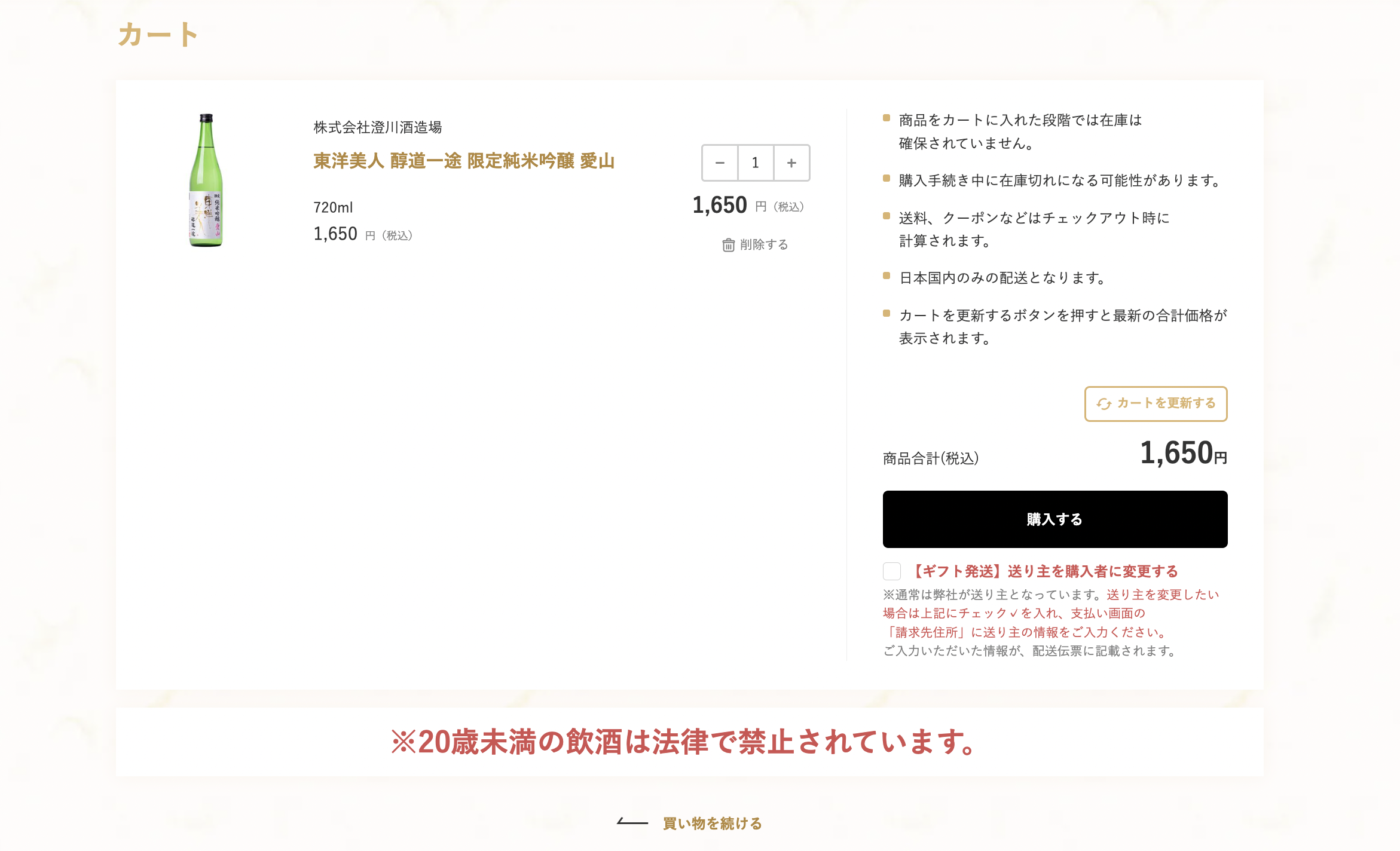Click the 購入する purchase button

click(x=1054, y=519)
